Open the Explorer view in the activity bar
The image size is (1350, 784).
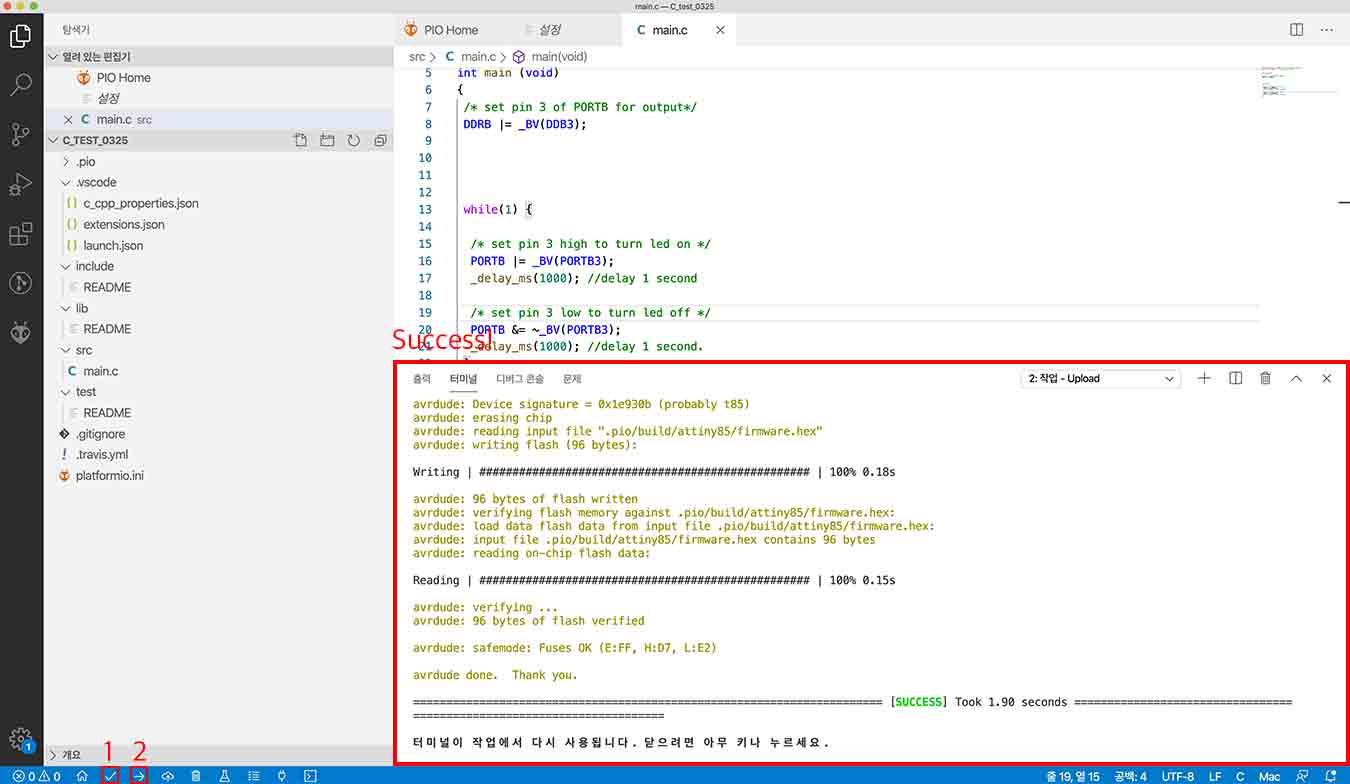tap(20, 37)
